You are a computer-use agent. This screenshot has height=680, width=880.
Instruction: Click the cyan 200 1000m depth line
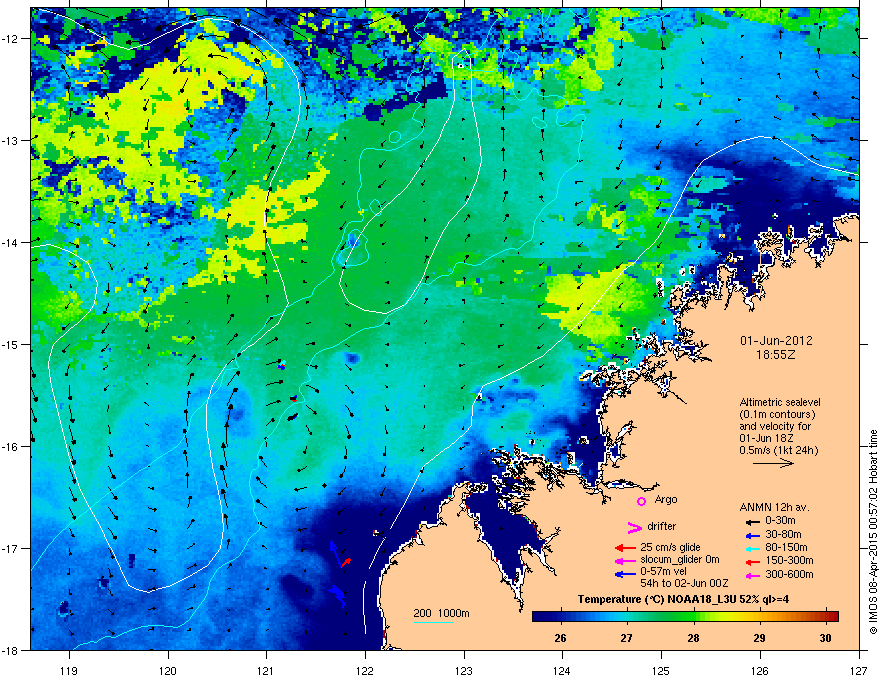[433, 622]
